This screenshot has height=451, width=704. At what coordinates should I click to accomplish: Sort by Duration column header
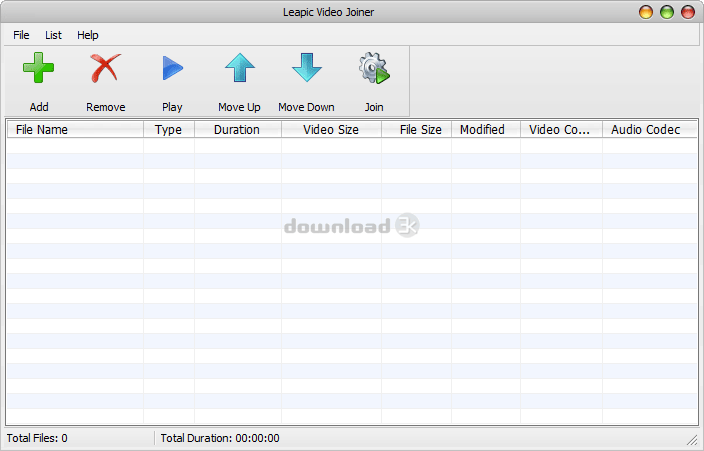click(238, 130)
